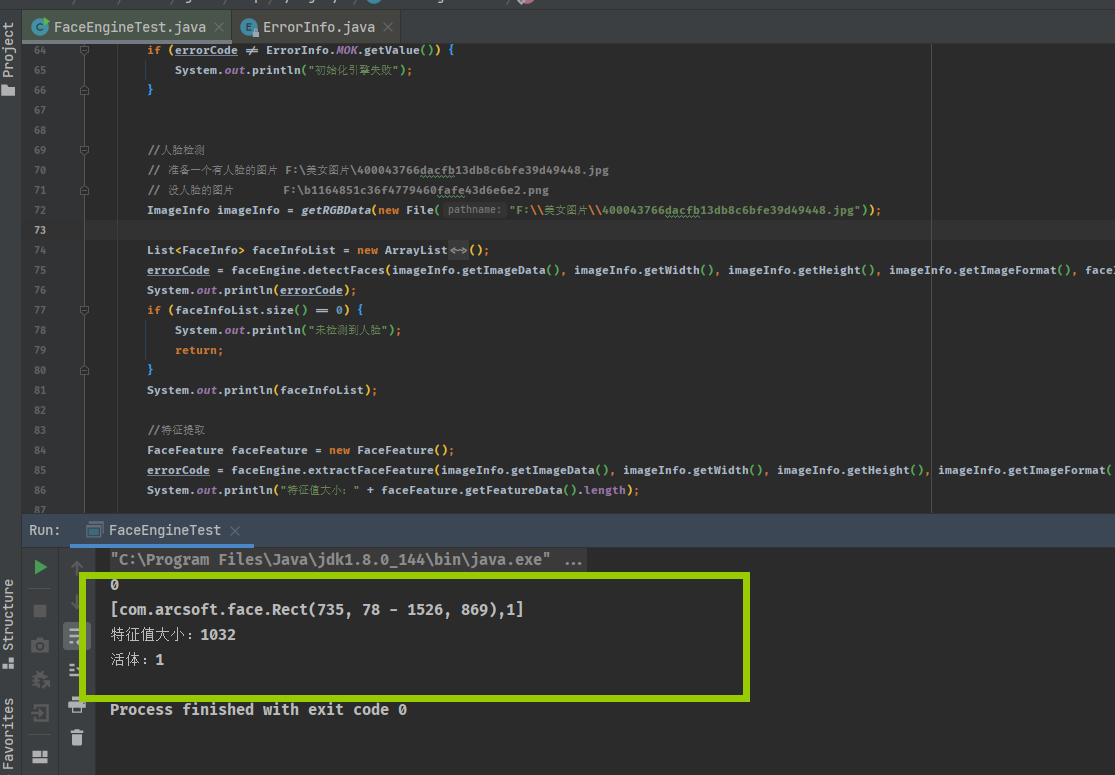Click the "初始化引擎失败" string literal
The height and width of the screenshot is (775, 1115).
(354, 70)
